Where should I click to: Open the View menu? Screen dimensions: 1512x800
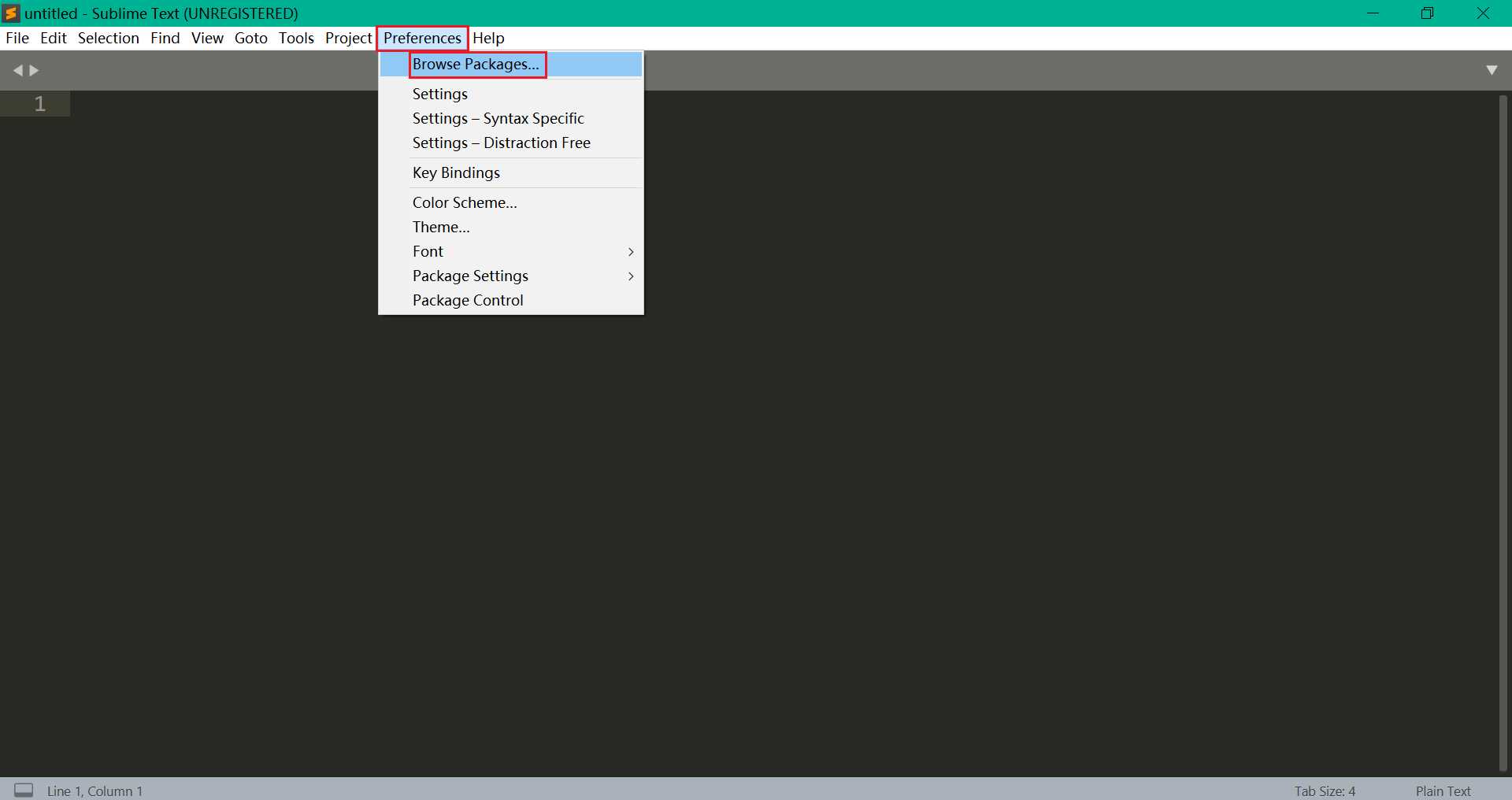click(207, 38)
